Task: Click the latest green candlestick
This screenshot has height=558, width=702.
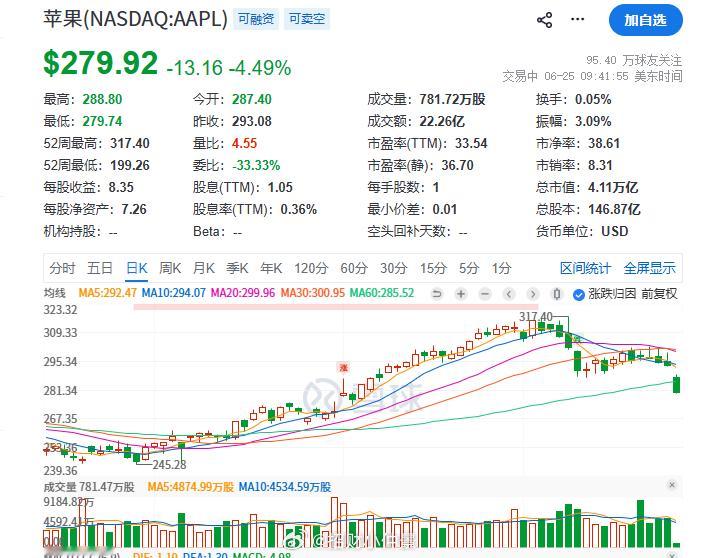Action: click(x=676, y=384)
